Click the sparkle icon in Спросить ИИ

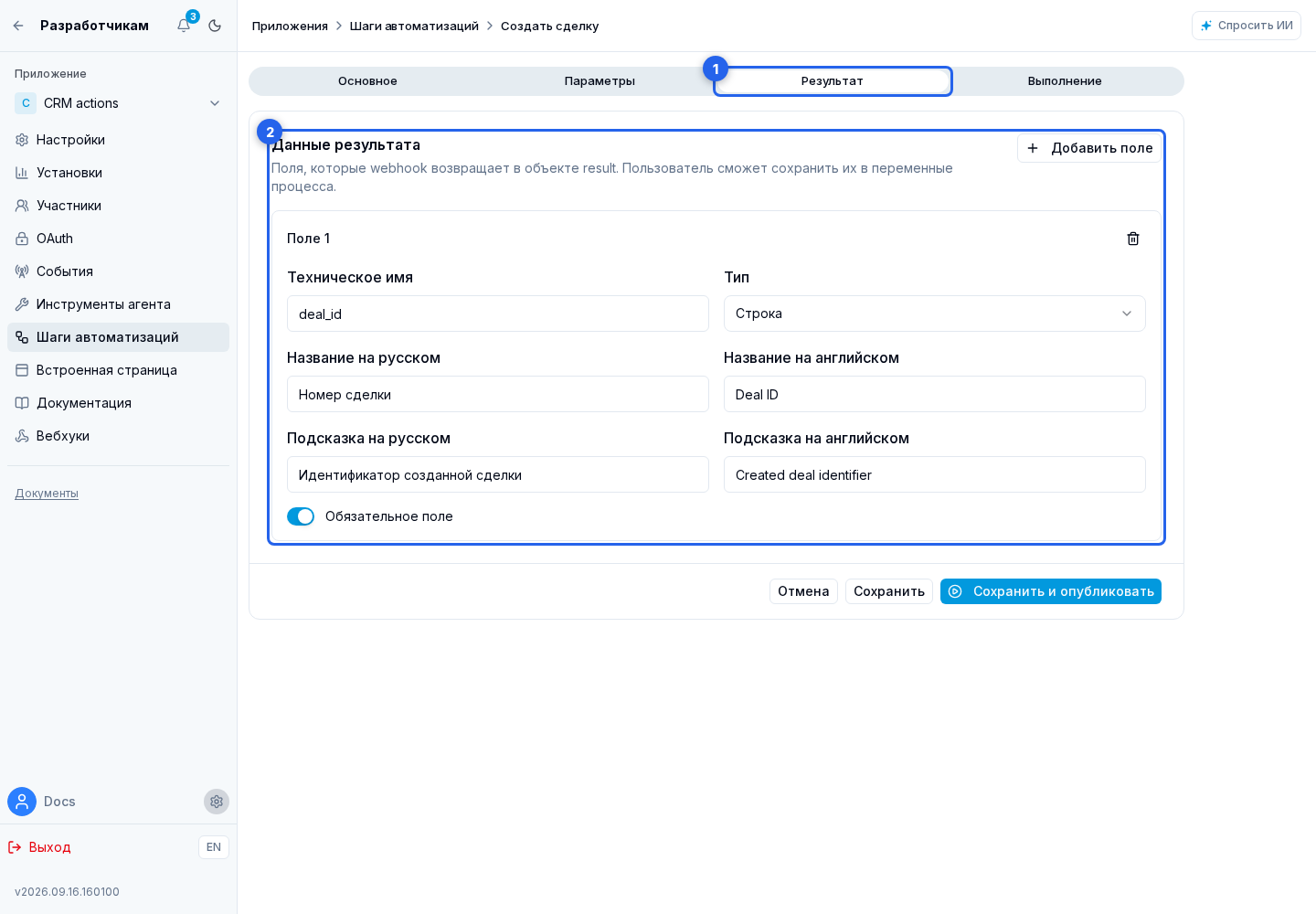pos(1206,26)
